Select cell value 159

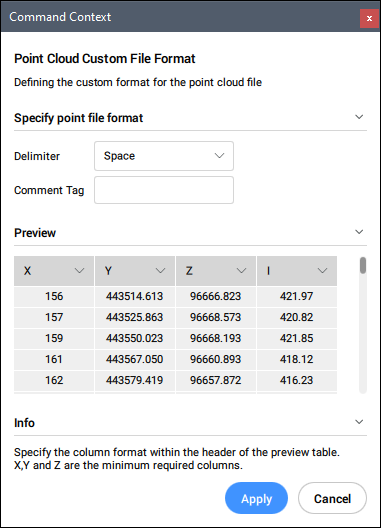point(54,338)
